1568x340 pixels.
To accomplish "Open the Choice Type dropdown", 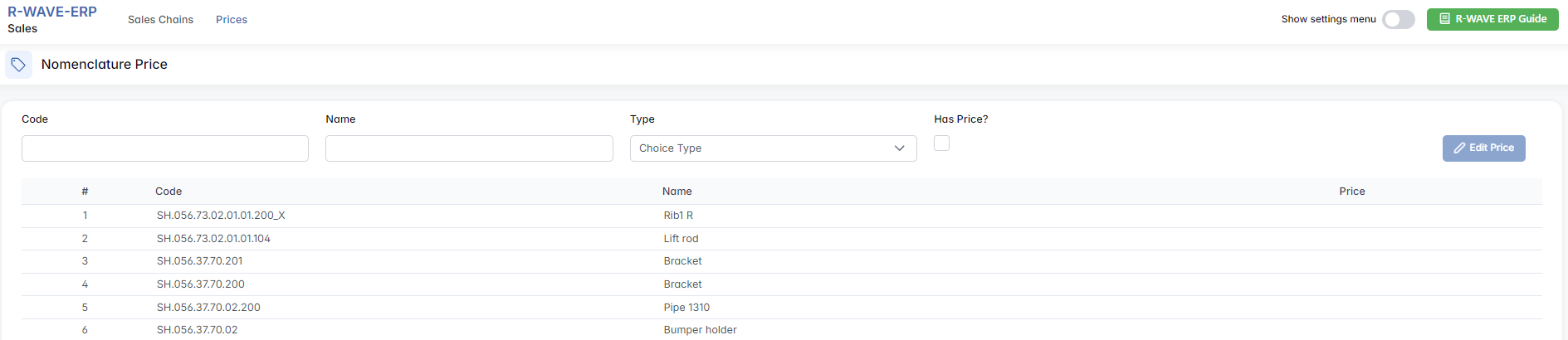I will [x=773, y=148].
